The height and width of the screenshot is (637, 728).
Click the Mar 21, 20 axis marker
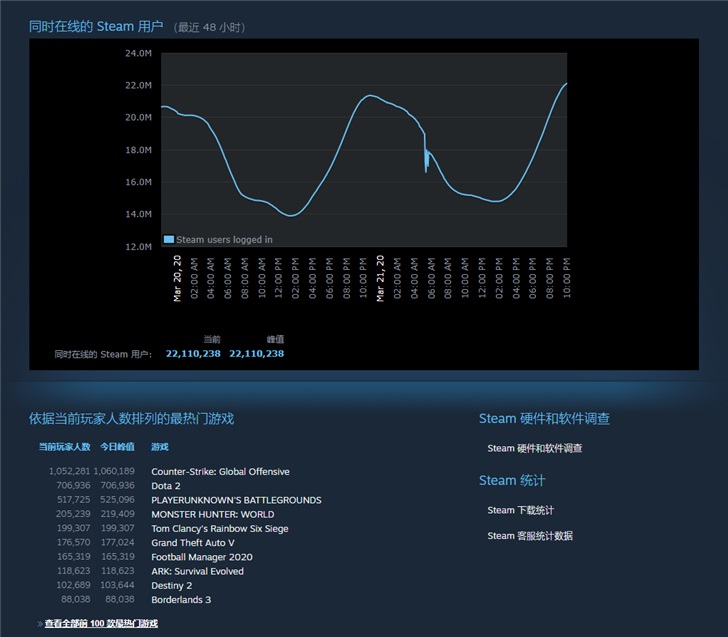point(380,278)
